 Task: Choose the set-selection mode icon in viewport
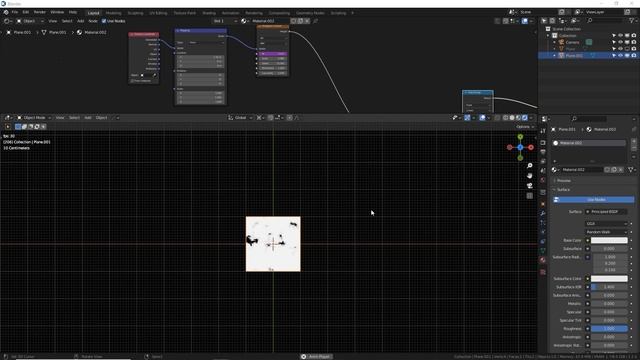coord(18,127)
